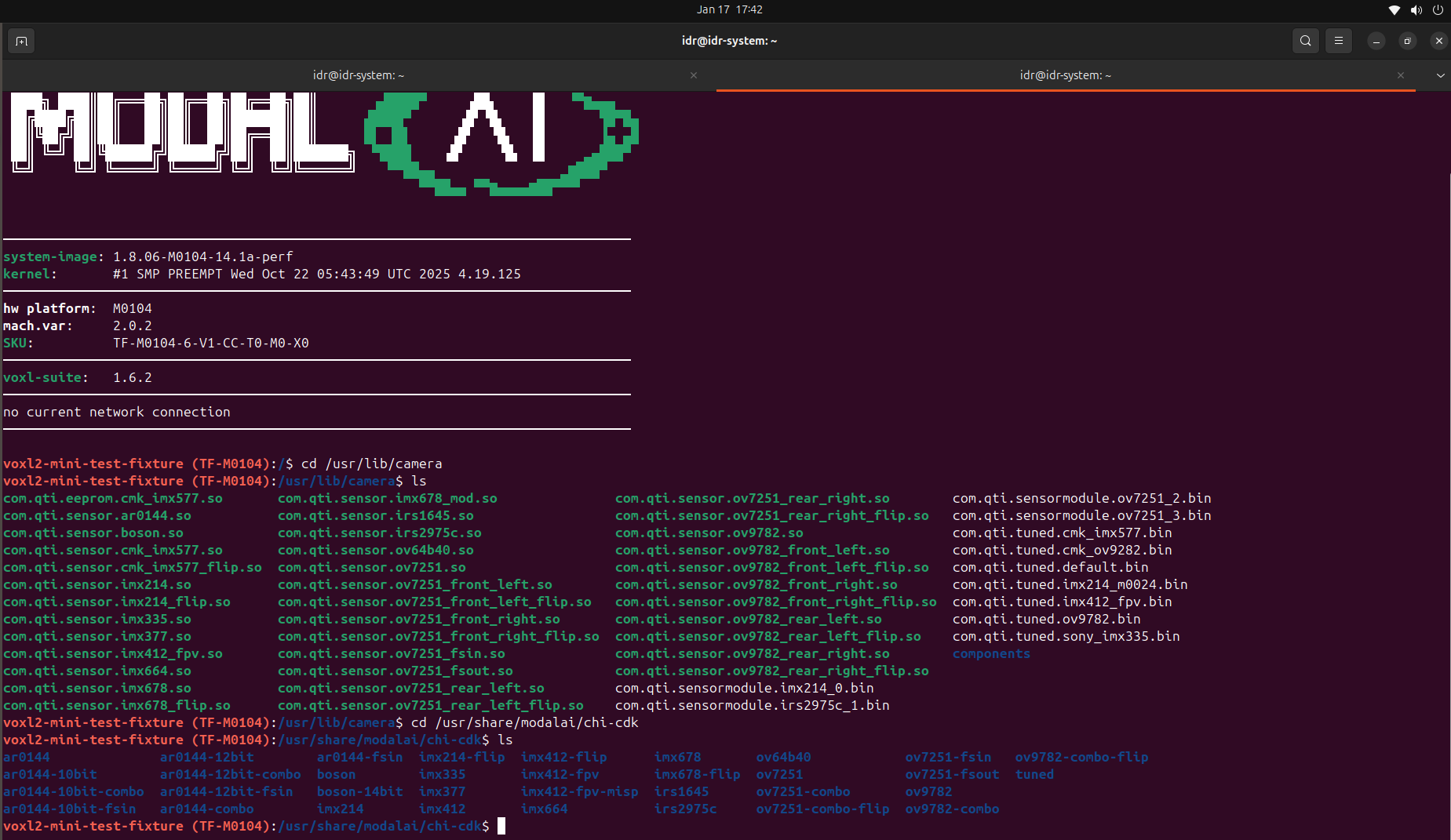Click the blinking cursor at the prompt
This screenshot has height=840, width=1451.
pyautogui.click(x=501, y=826)
